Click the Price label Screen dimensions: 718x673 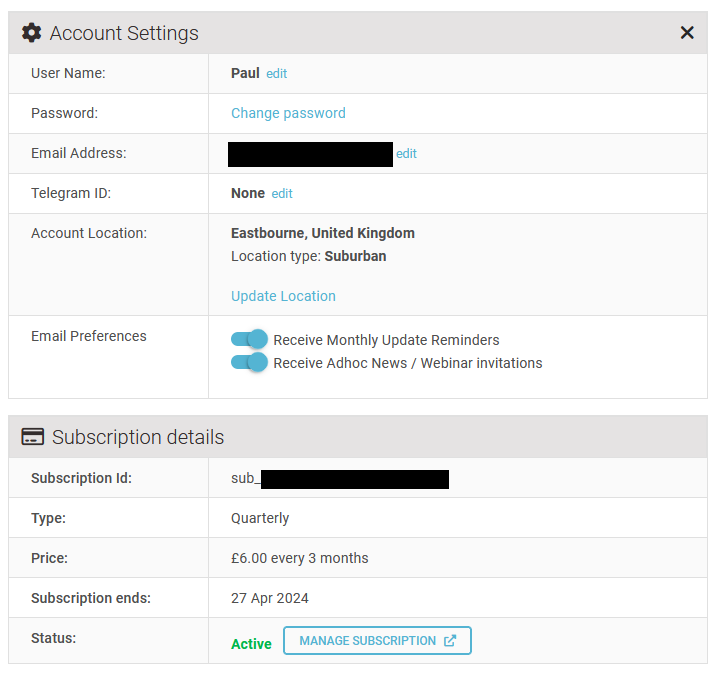click(x=49, y=558)
